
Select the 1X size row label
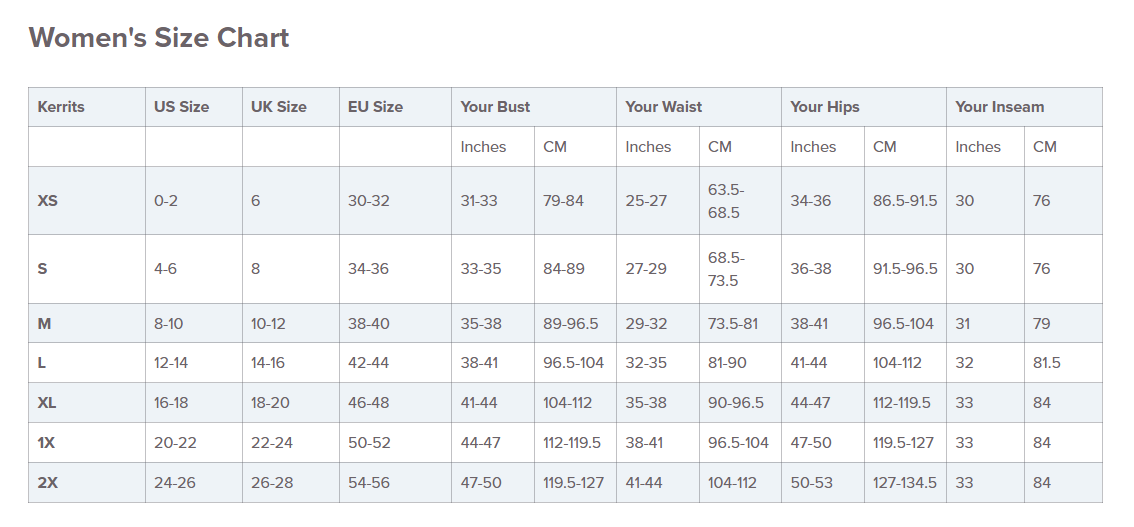pos(47,443)
